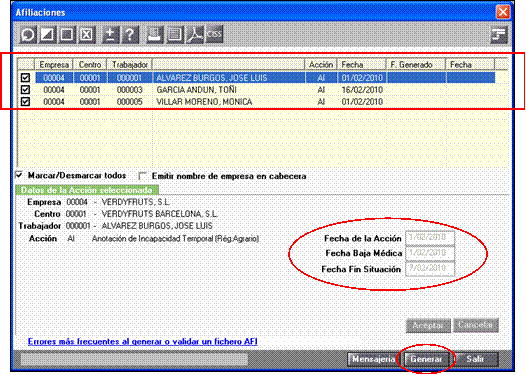
Task: Click the Generar button
Action: pyautogui.click(x=426, y=359)
